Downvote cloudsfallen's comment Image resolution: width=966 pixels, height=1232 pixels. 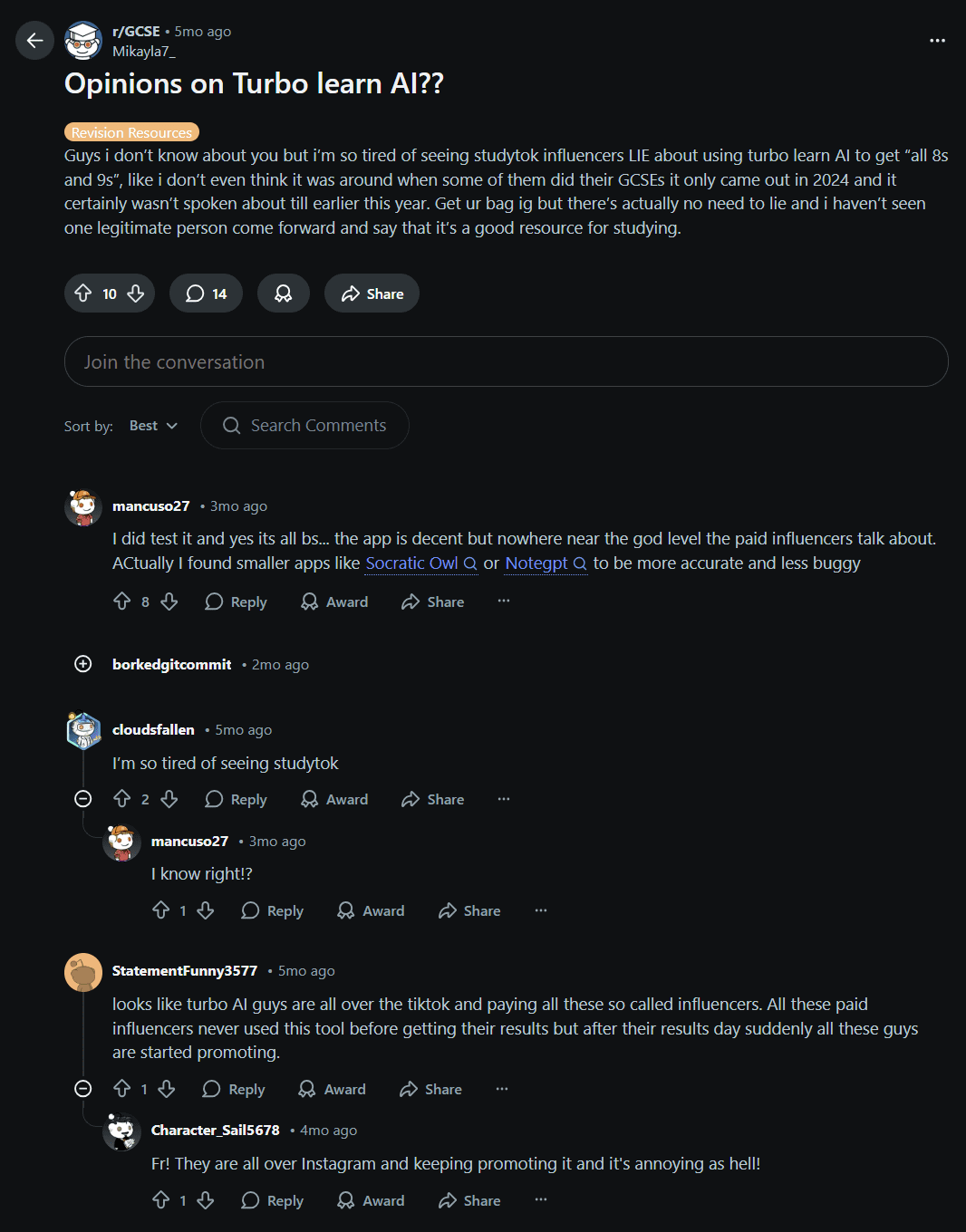pyautogui.click(x=169, y=799)
